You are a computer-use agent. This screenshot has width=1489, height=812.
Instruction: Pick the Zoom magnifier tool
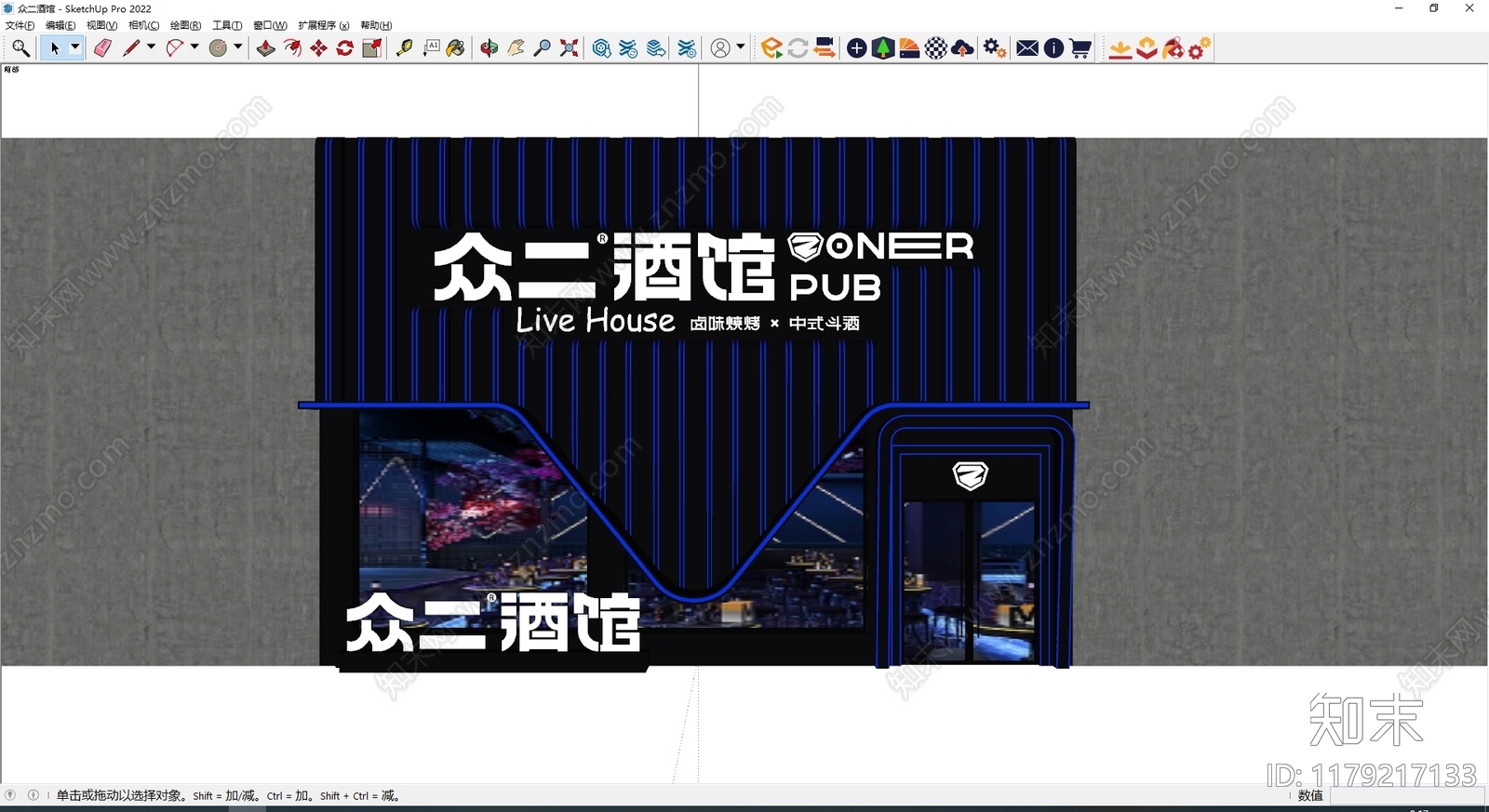pyautogui.click(x=543, y=48)
